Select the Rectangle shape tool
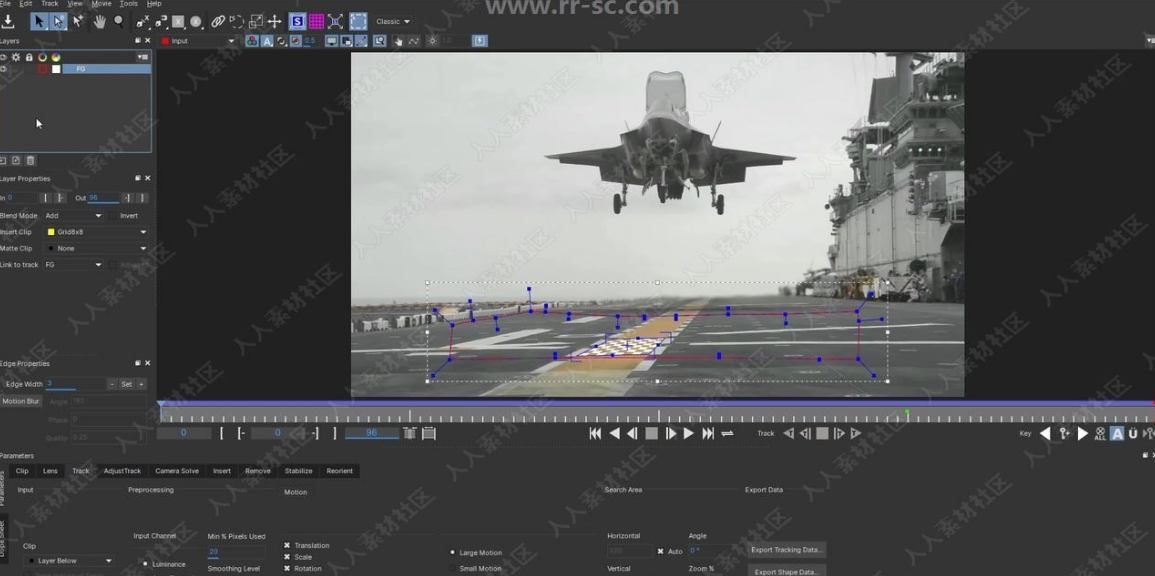The image size is (1155, 576). 178,21
